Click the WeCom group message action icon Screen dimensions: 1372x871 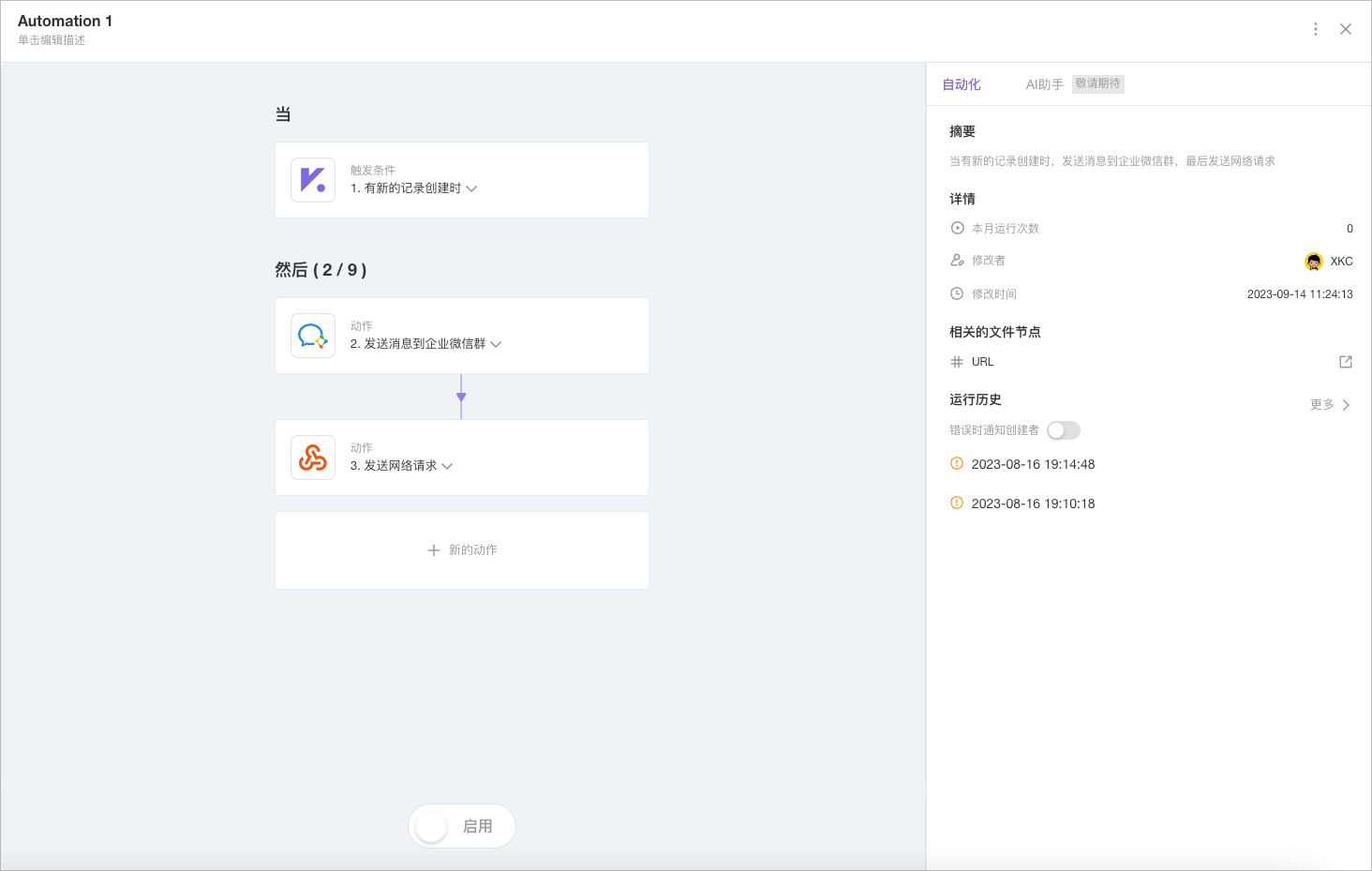point(313,336)
